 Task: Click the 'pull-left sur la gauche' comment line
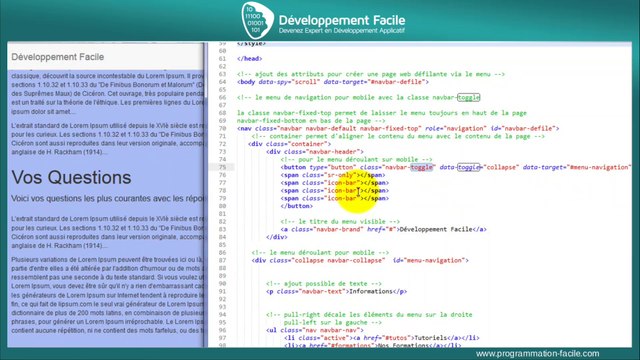click(333, 322)
